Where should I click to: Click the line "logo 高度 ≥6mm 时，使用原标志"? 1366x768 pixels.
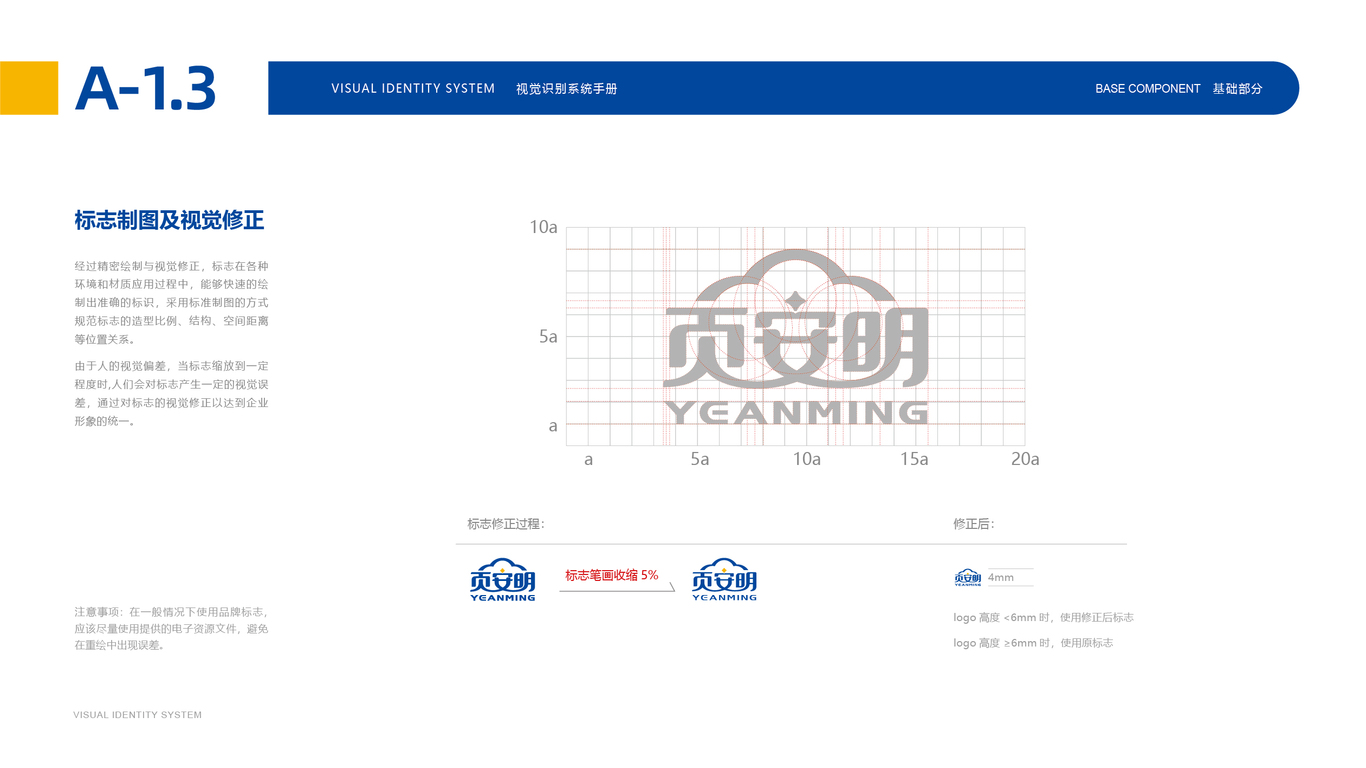click(1033, 643)
